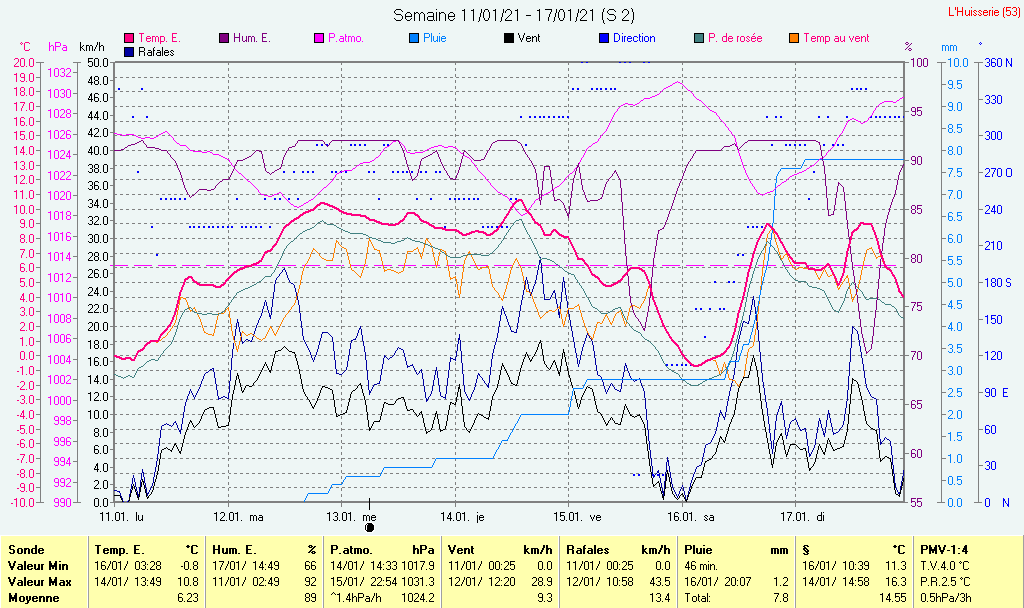1024x608 pixels.
Task: Click the dark blue Rafales legend swatch
Action: coord(129,52)
